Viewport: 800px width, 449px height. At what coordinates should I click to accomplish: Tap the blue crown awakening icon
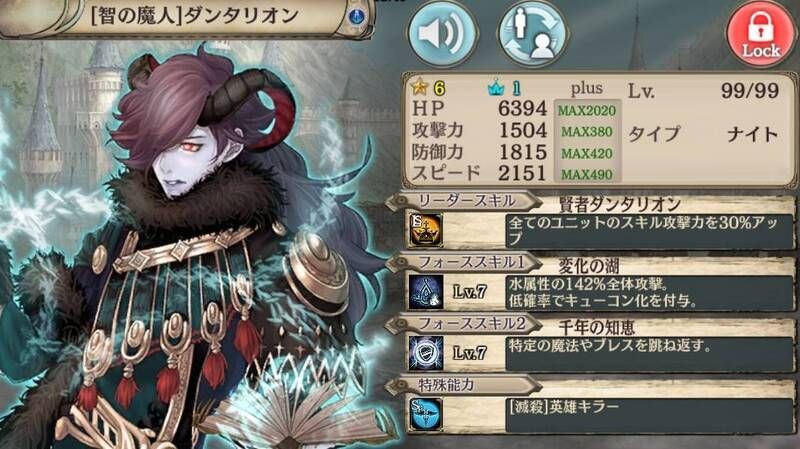coord(496,89)
